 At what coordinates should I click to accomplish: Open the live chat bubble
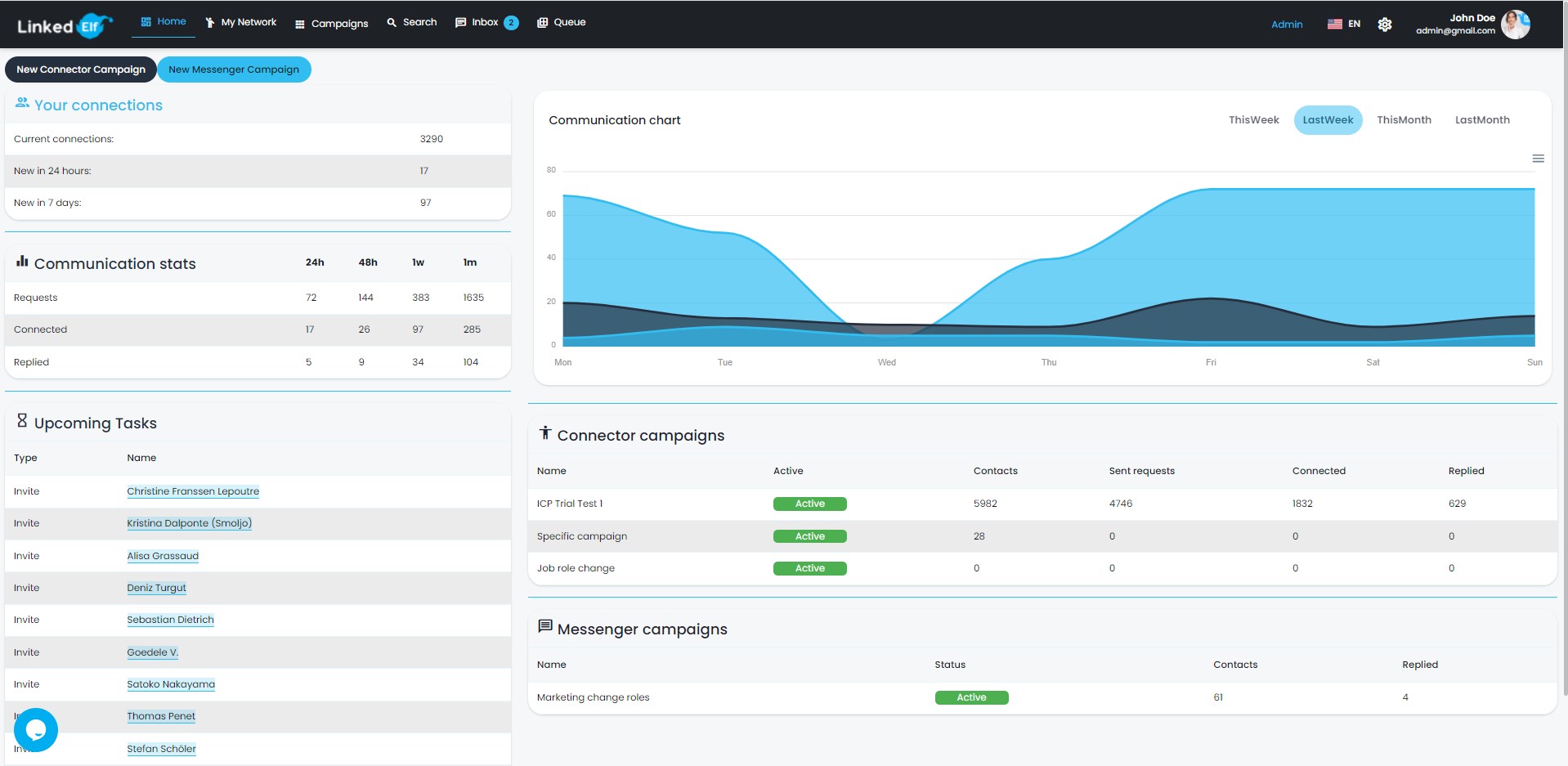(36, 729)
